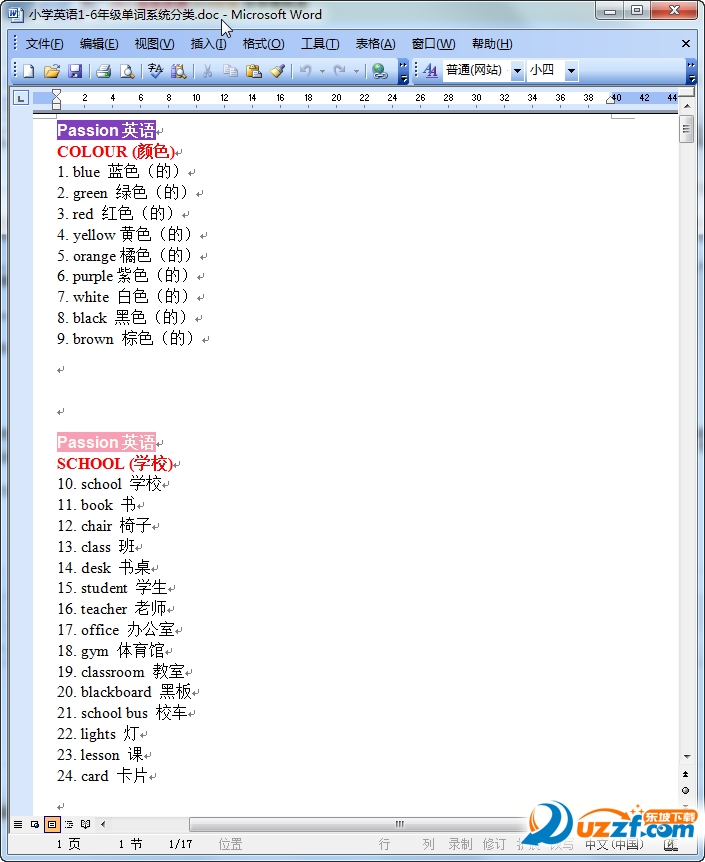Open the 文件(F) menu
This screenshot has width=705, height=862.
coord(45,44)
